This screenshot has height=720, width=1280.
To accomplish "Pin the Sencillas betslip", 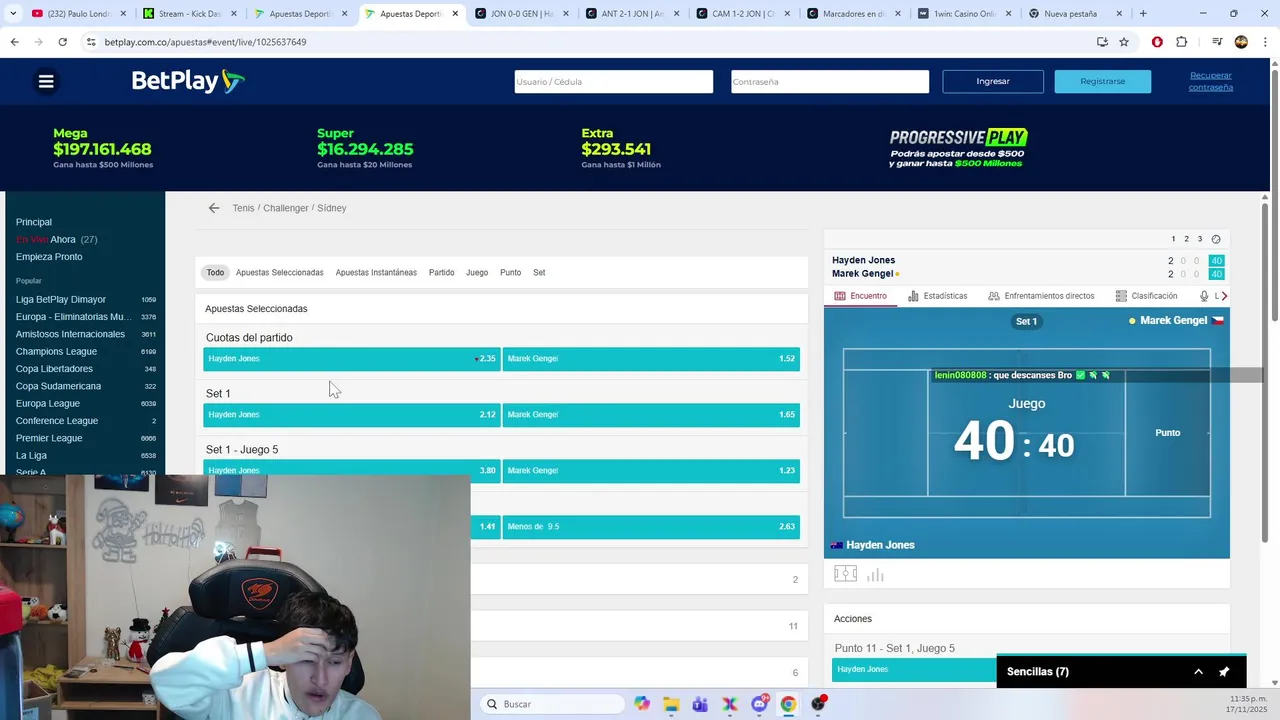I will pyautogui.click(x=1224, y=672).
